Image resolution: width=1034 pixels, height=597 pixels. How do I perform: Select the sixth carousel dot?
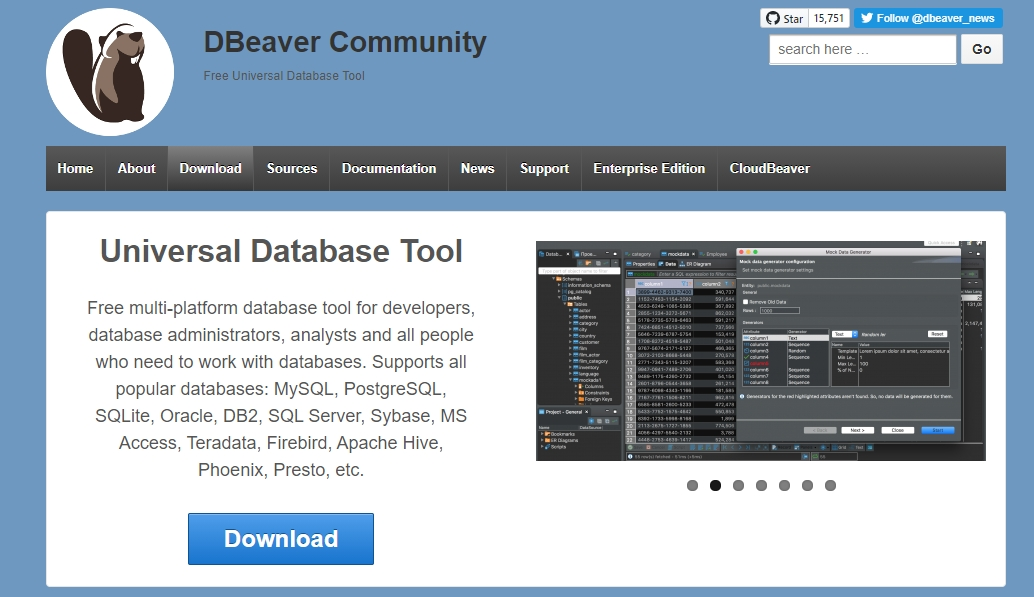pos(808,486)
